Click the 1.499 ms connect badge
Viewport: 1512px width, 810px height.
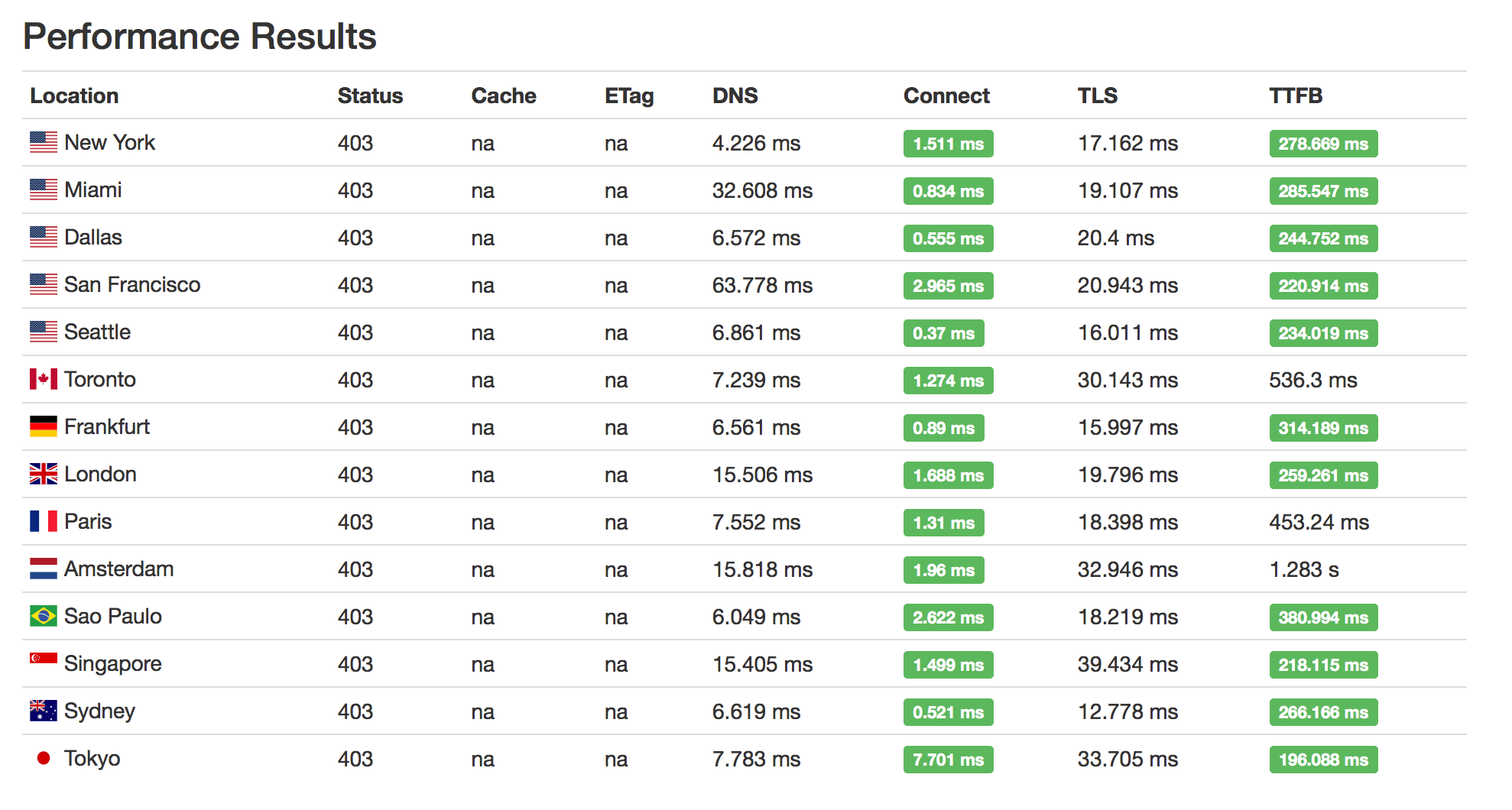948,665
